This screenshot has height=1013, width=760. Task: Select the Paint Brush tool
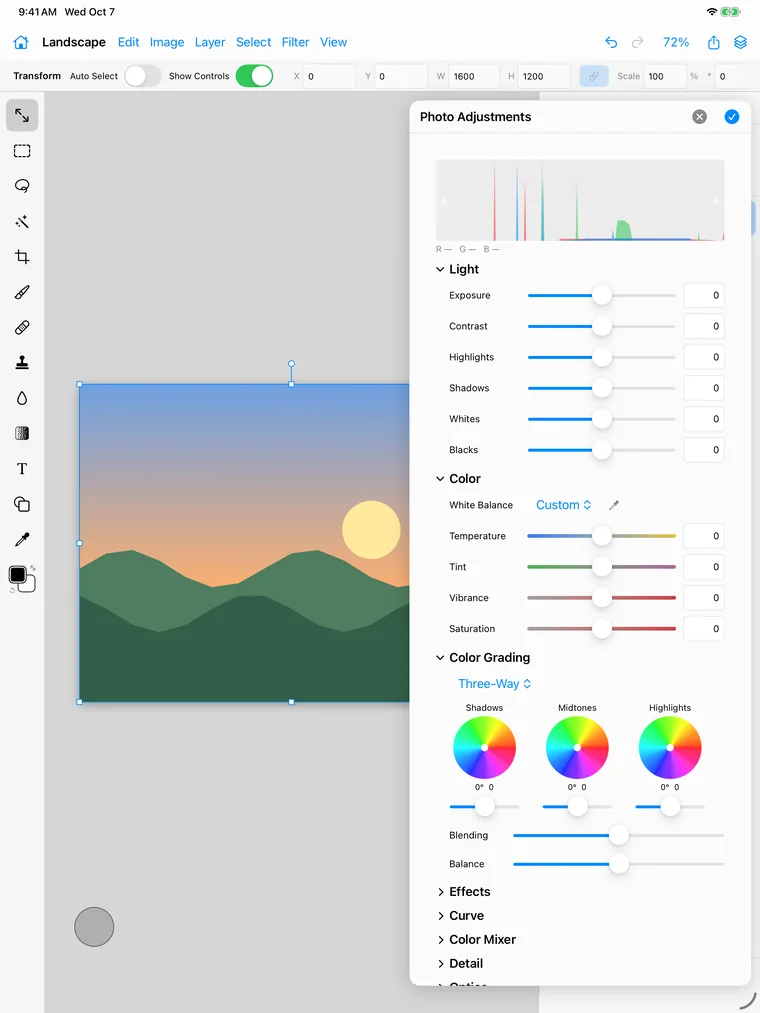click(x=22, y=292)
